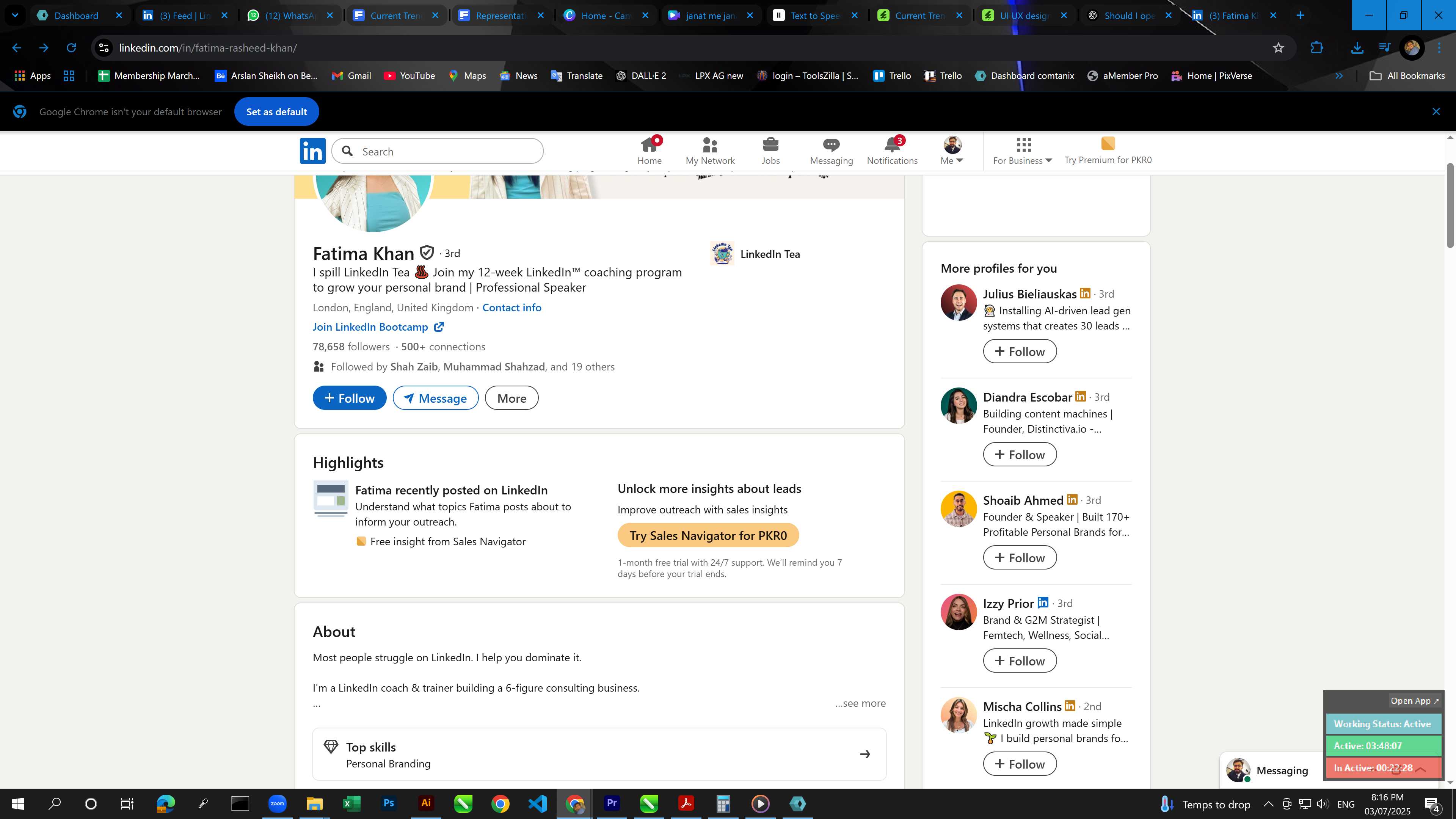Click Open App in tracker widget
The width and height of the screenshot is (1456, 819).
click(1415, 700)
